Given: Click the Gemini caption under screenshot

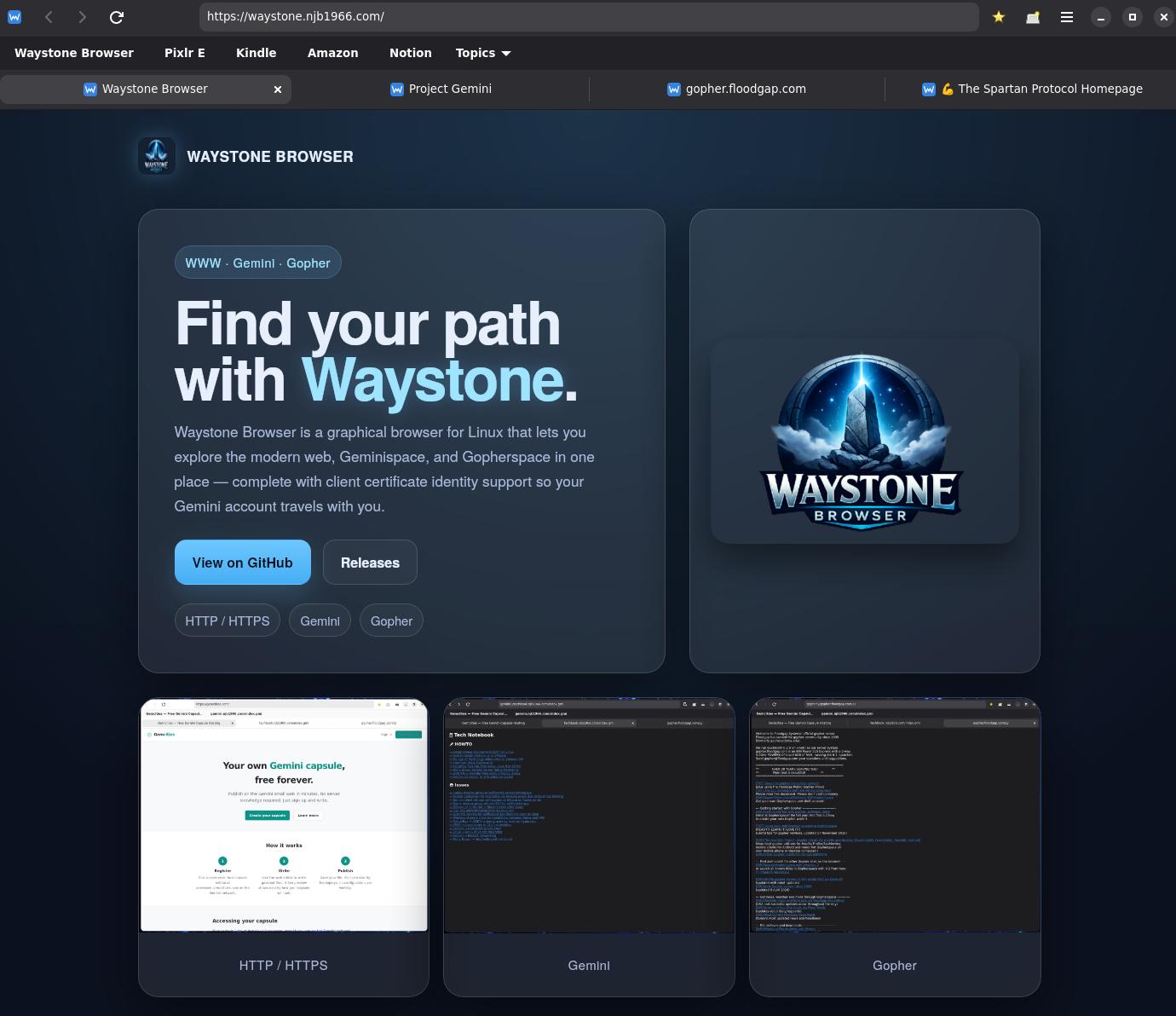Looking at the screenshot, I should coord(589,965).
